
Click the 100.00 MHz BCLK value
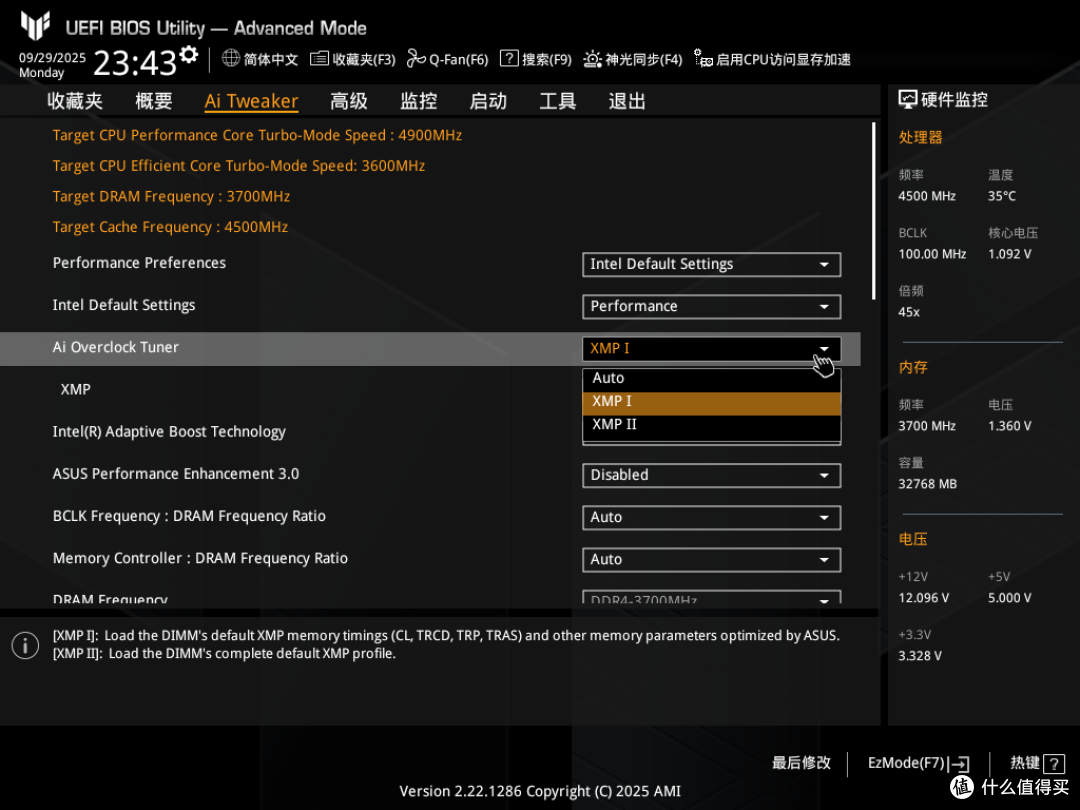click(933, 254)
